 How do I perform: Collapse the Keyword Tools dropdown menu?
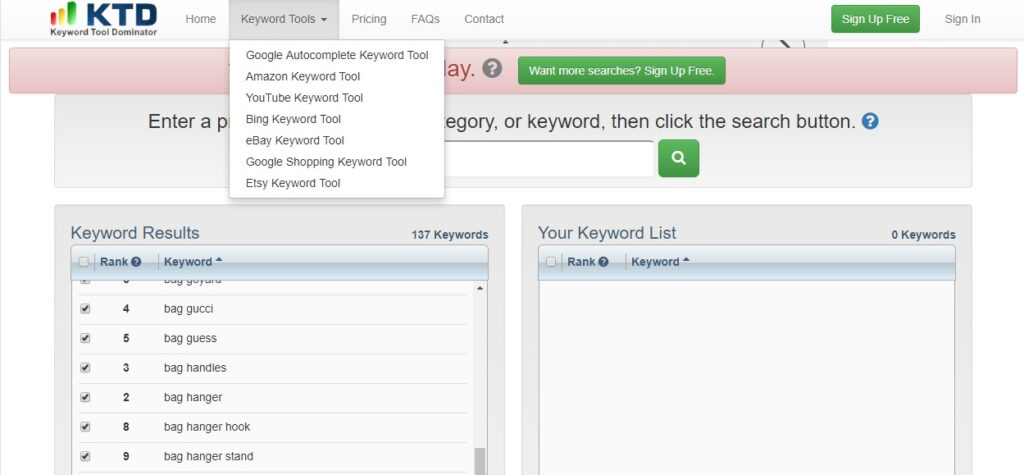[x=284, y=19]
